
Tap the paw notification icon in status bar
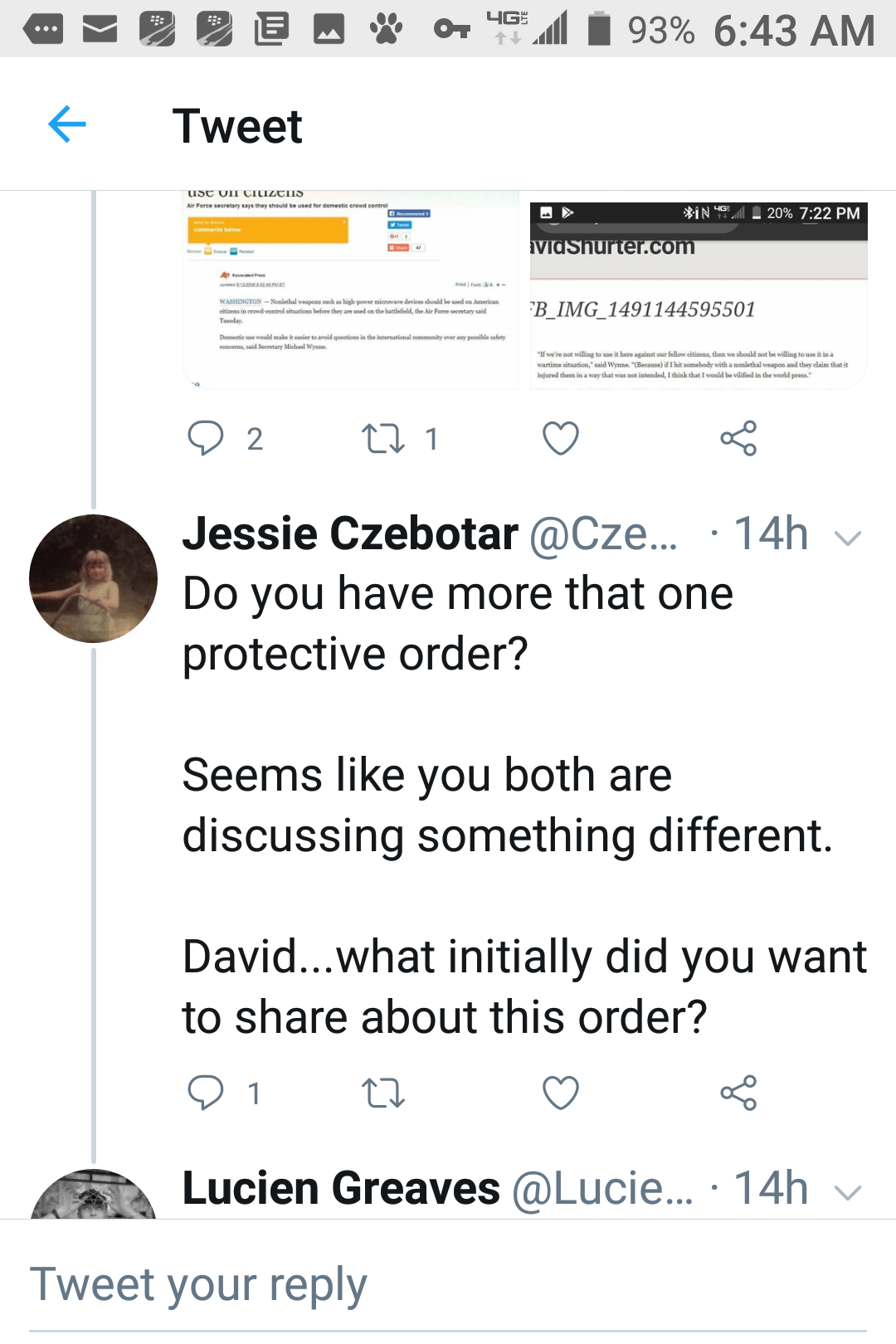tap(386, 31)
